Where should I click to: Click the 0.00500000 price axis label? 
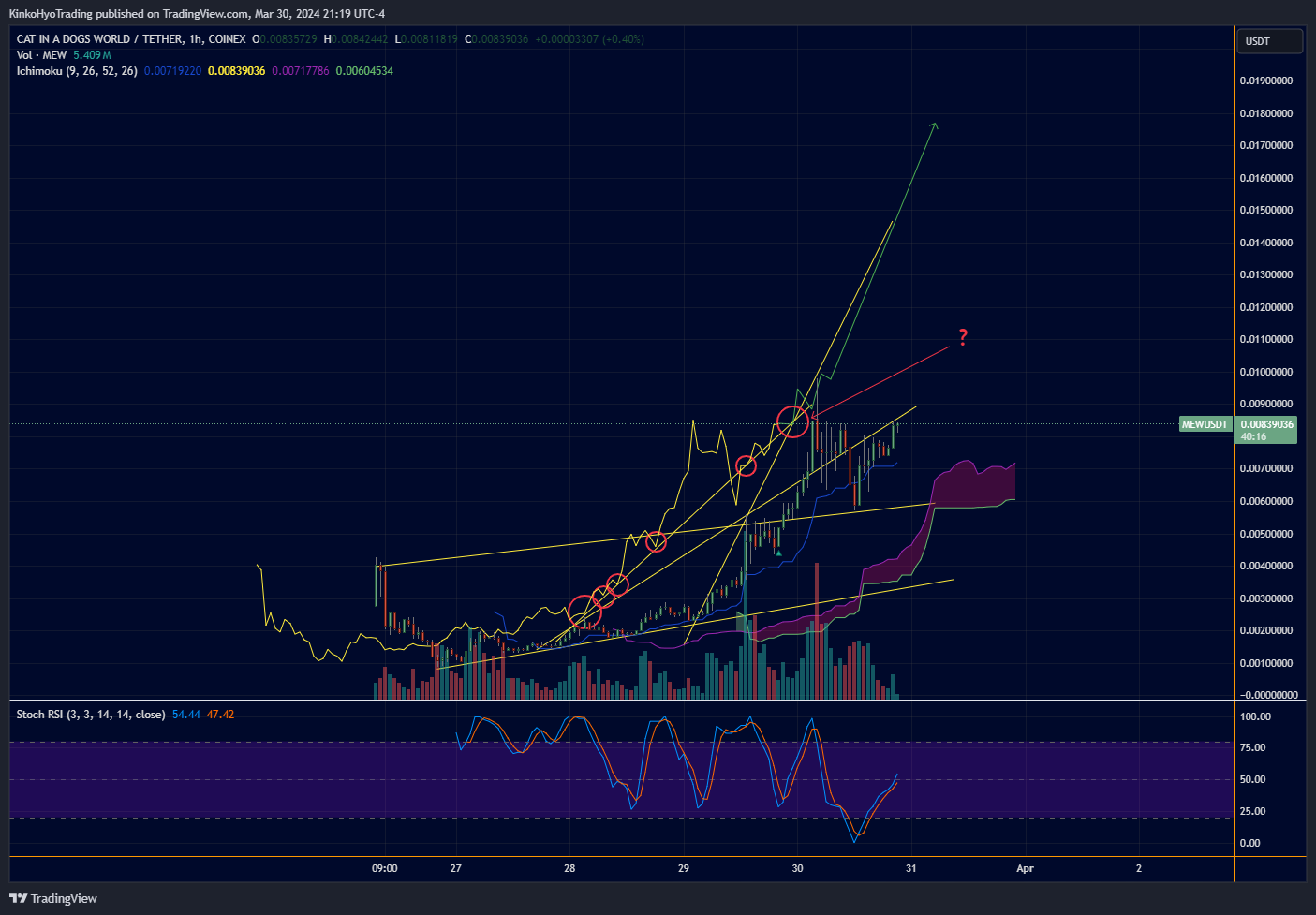click(1266, 534)
